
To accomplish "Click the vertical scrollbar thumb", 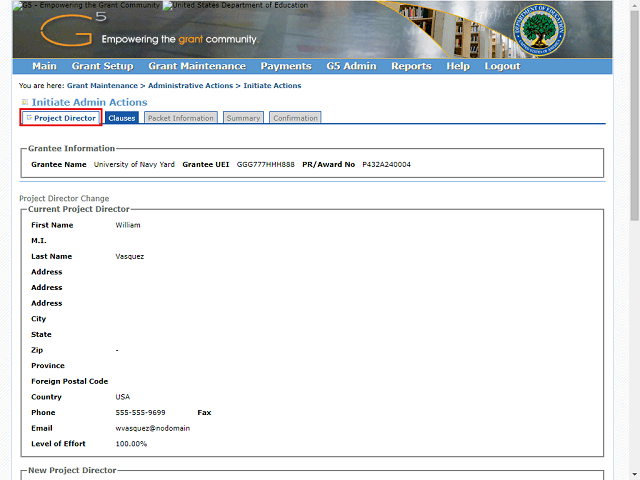I will [634, 114].
